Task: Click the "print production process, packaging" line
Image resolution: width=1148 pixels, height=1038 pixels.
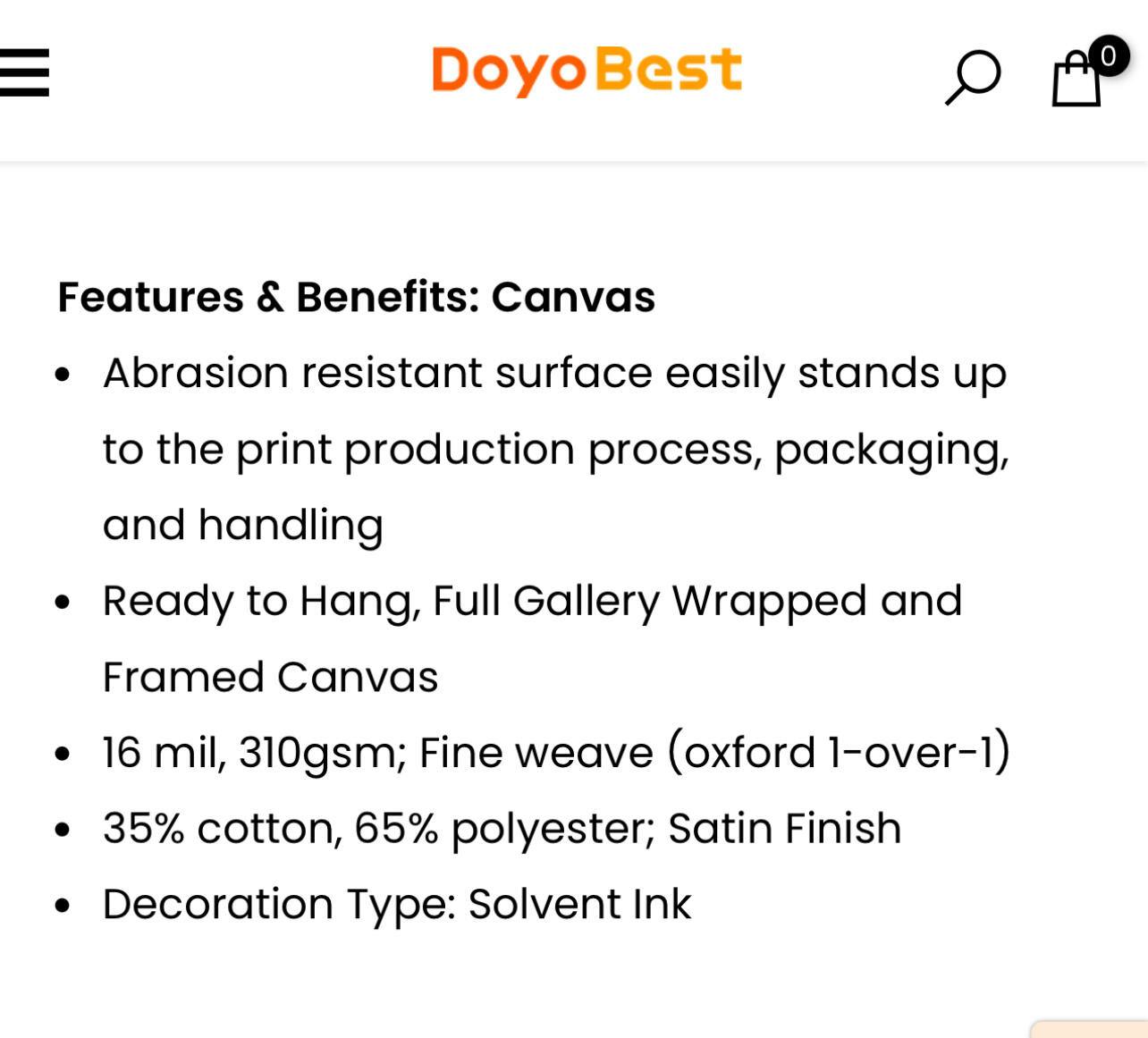Action: coord(555,449)
